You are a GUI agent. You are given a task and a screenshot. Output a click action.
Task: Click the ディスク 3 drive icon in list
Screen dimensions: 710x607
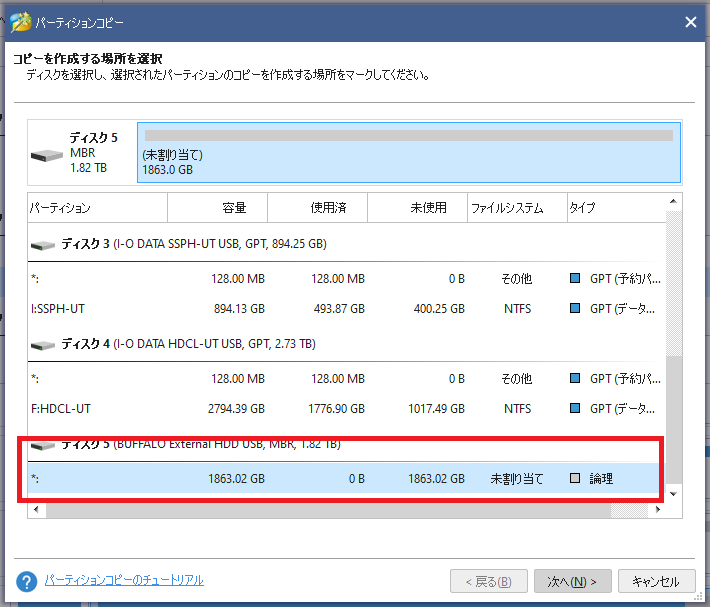tap(43, 245)
